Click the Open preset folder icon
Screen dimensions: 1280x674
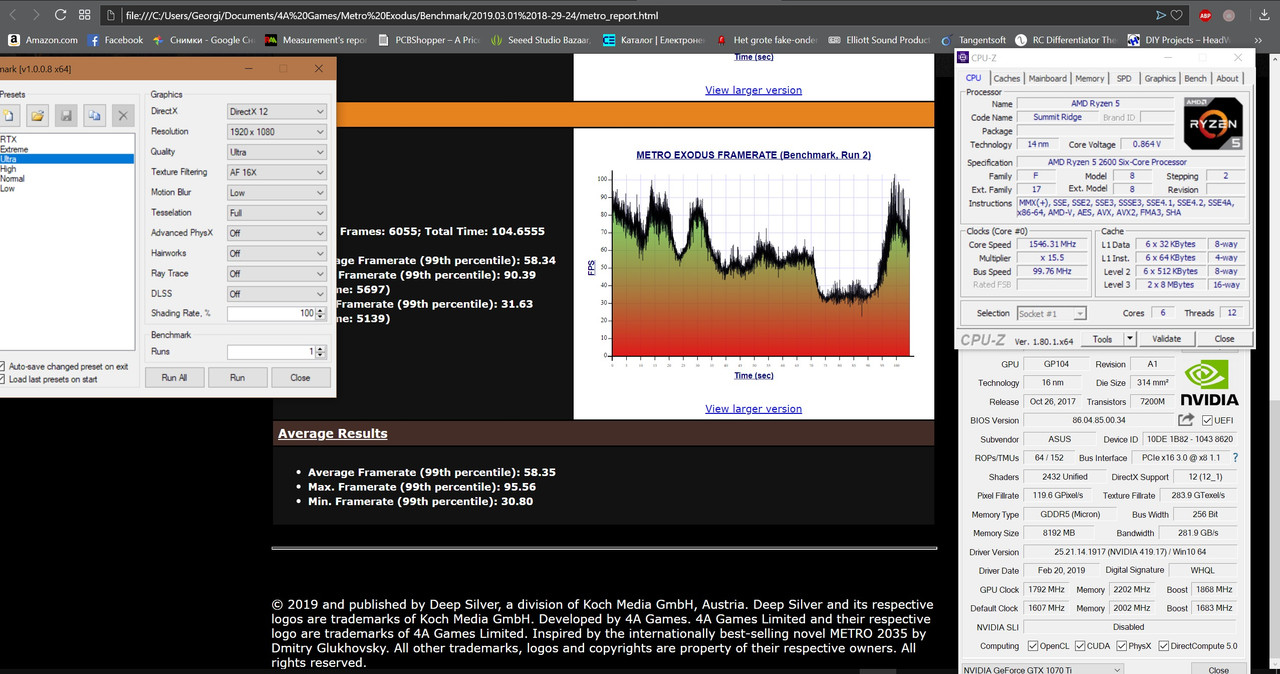coord(36,116)
